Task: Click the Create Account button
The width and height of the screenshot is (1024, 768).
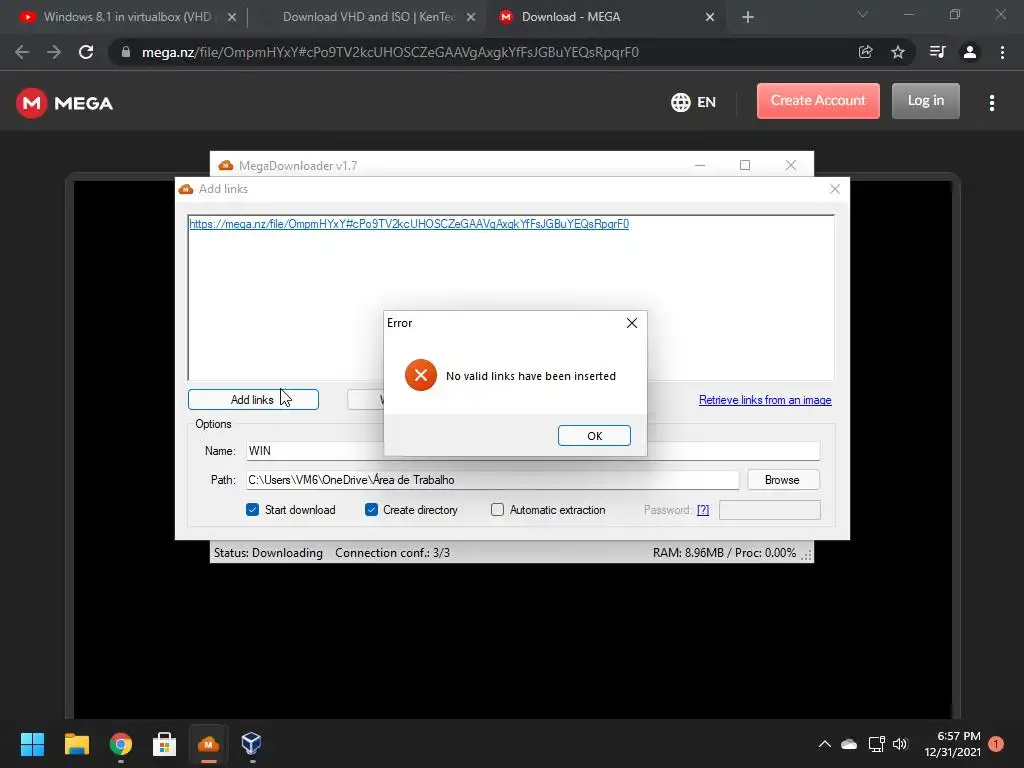Action: pos(818,101)
